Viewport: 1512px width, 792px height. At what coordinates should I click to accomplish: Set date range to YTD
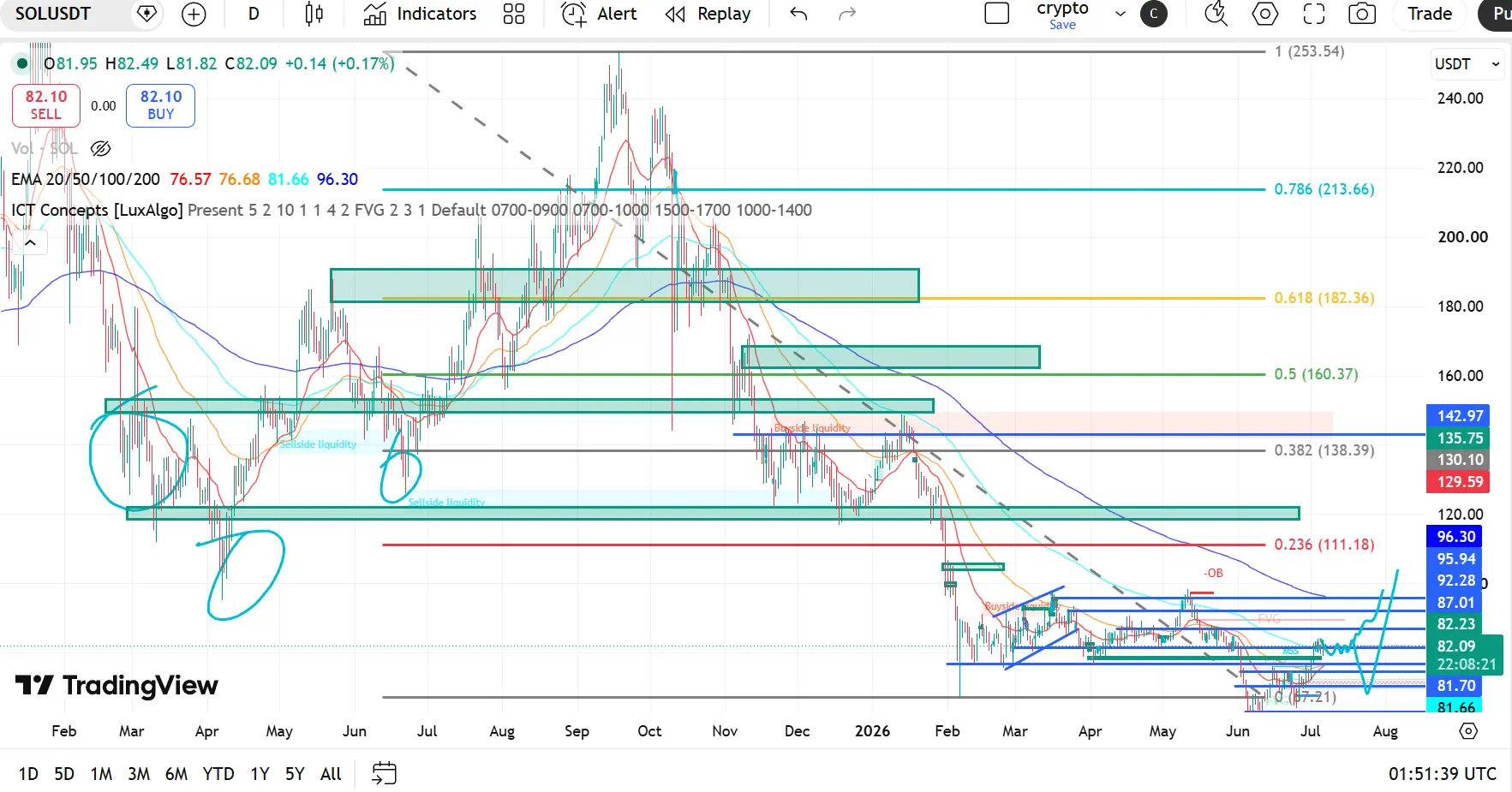(218, 774)
